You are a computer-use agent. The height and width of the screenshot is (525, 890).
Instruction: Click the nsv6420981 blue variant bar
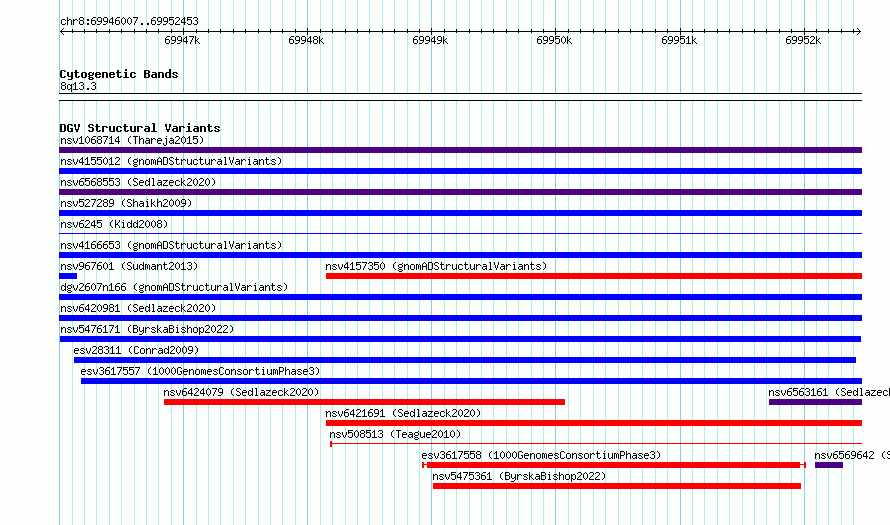tap(460, 318)
